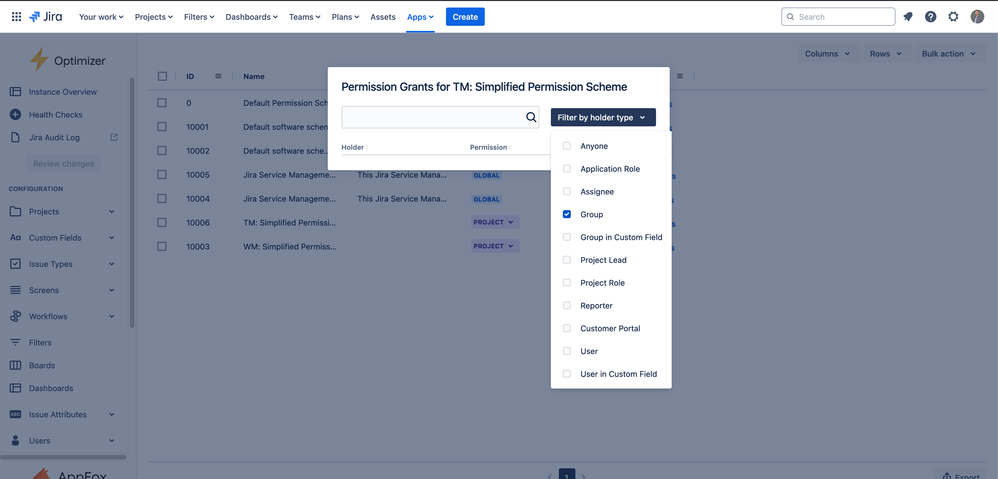Open the Your work menu

101,17
